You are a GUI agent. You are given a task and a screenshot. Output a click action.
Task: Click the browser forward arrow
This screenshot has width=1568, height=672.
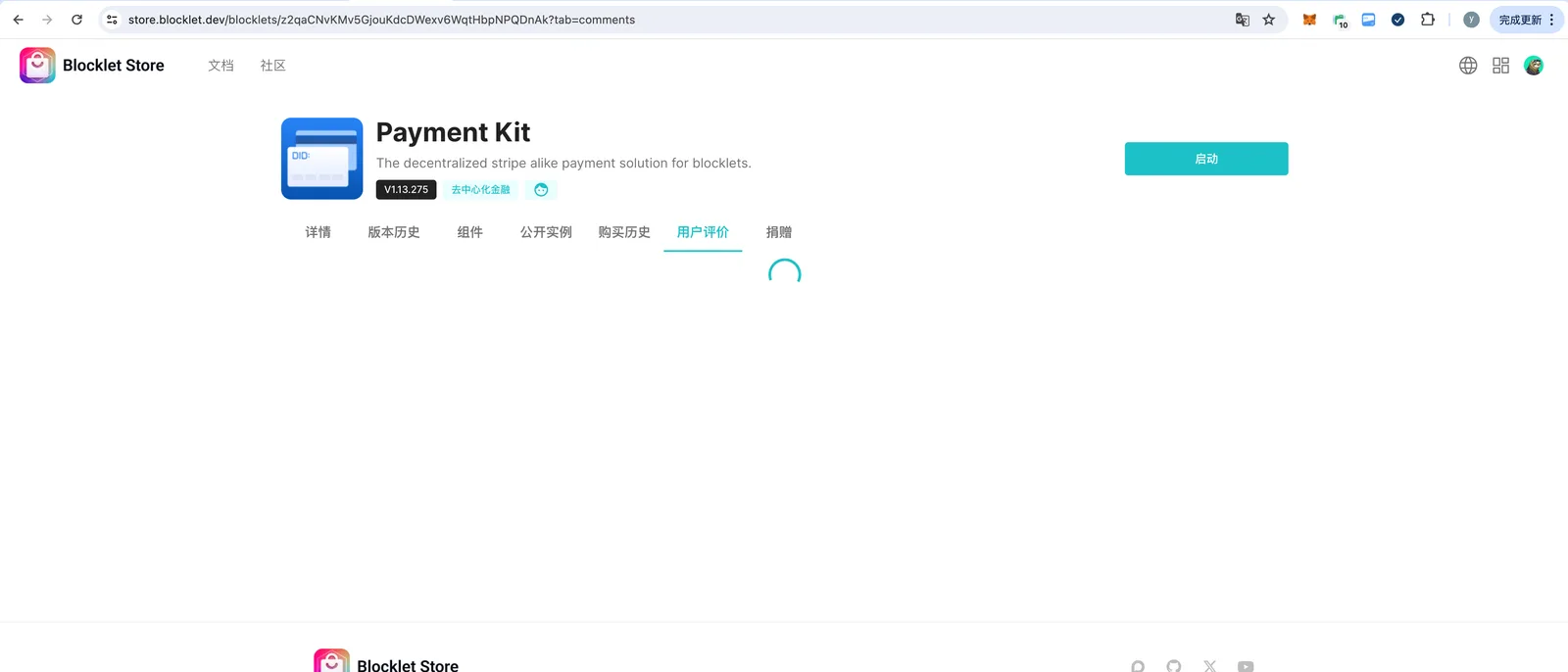pyautogui.click(x=47, y=20)
